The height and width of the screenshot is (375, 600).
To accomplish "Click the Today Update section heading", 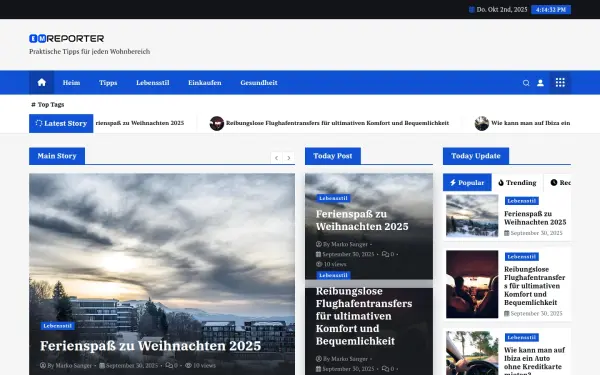I will 476,156.
